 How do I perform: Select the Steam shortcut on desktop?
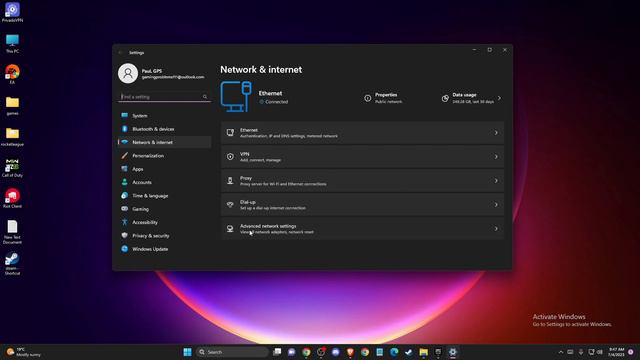[x=12, y=263]
